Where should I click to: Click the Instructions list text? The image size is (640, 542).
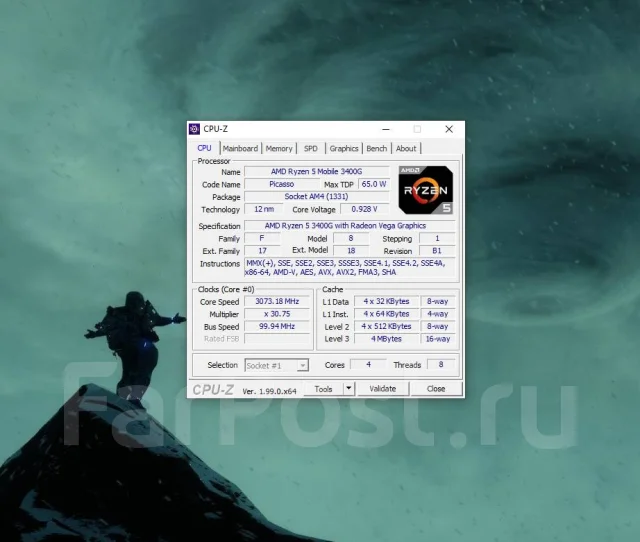(x=350, y=268)
